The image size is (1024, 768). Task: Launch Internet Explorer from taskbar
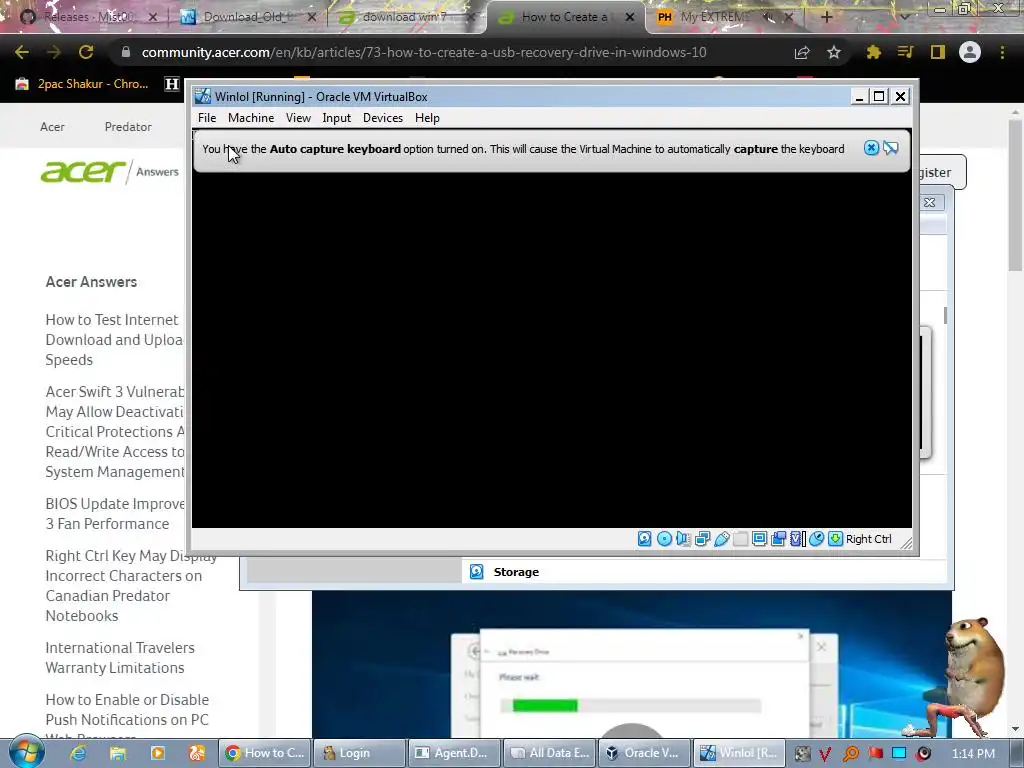pyautogui.click(x=78, y=753)
